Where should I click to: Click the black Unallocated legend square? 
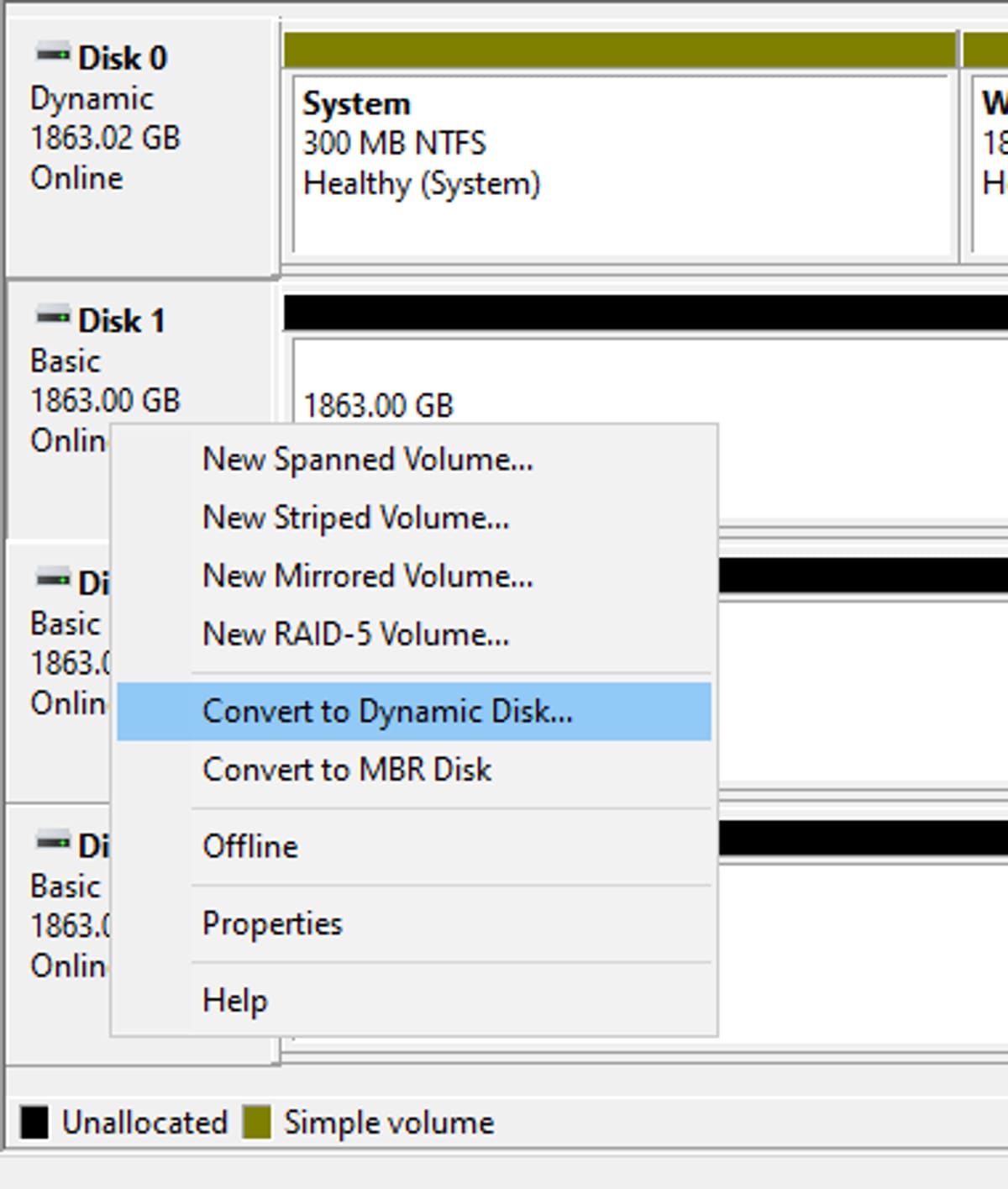pyautogui.click(x=34, y=1123)
